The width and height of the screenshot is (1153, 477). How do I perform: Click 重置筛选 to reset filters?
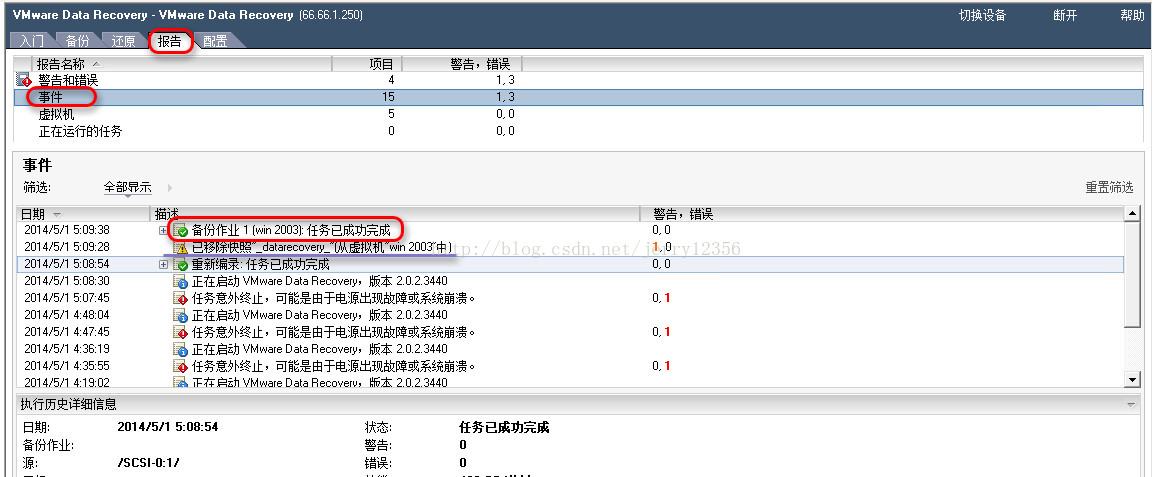(x=1110, y=188)
